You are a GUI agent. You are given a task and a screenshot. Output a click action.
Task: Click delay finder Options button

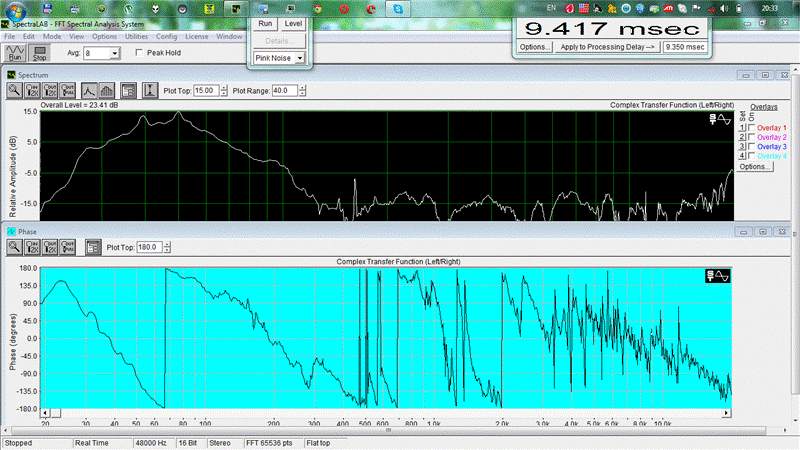(534, 47)
